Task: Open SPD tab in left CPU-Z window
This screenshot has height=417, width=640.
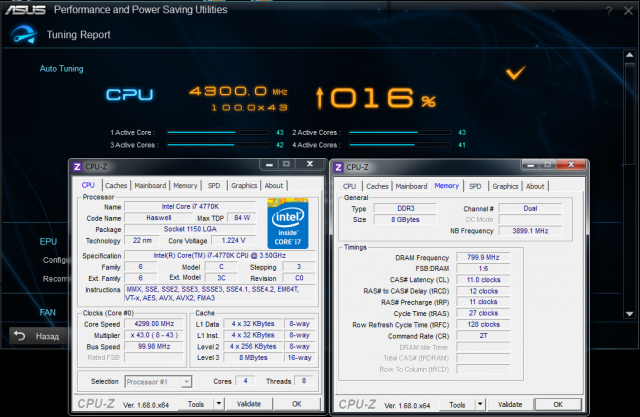Action: coord(214,186)
